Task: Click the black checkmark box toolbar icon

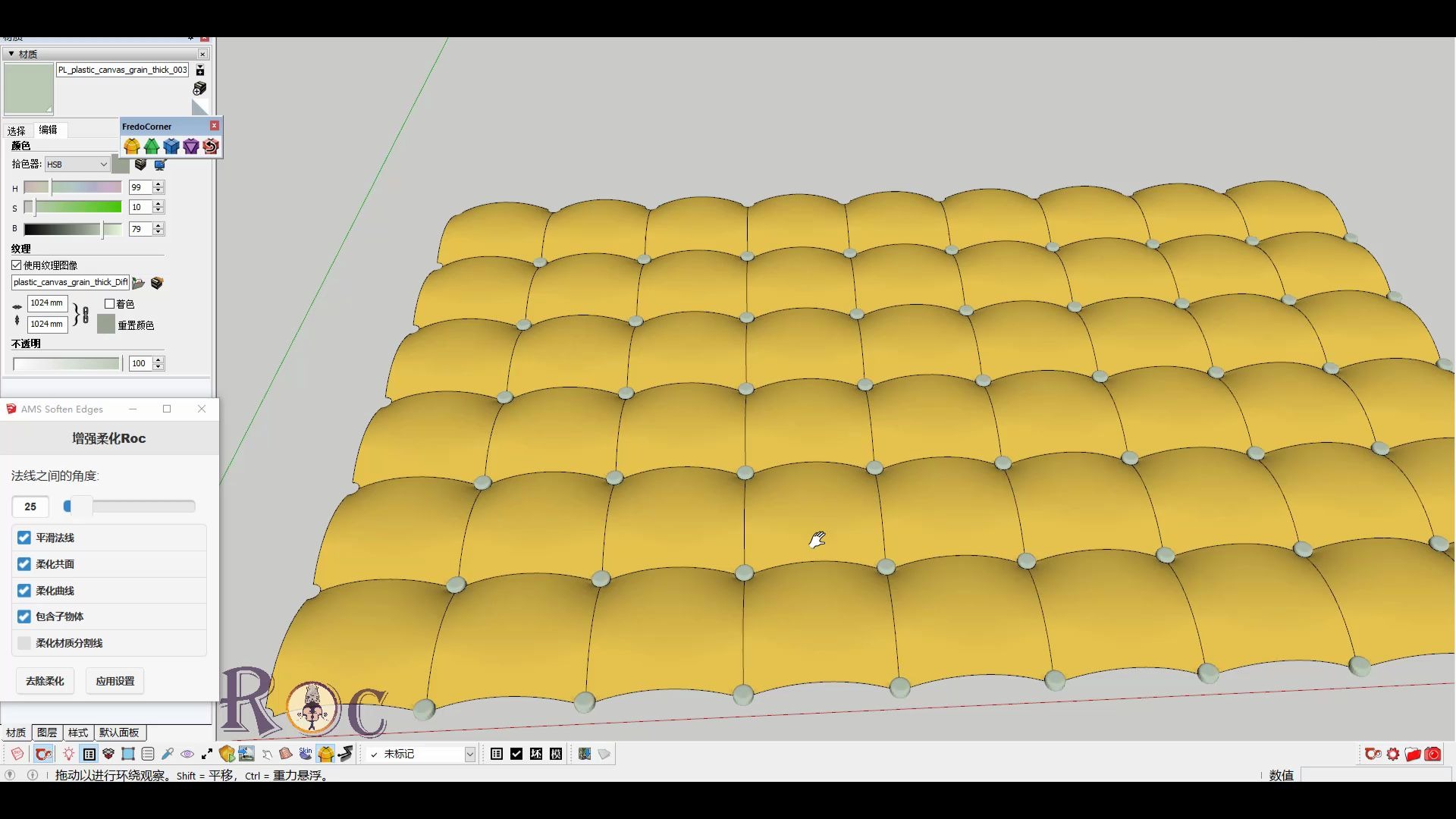Action: [516, 754]
